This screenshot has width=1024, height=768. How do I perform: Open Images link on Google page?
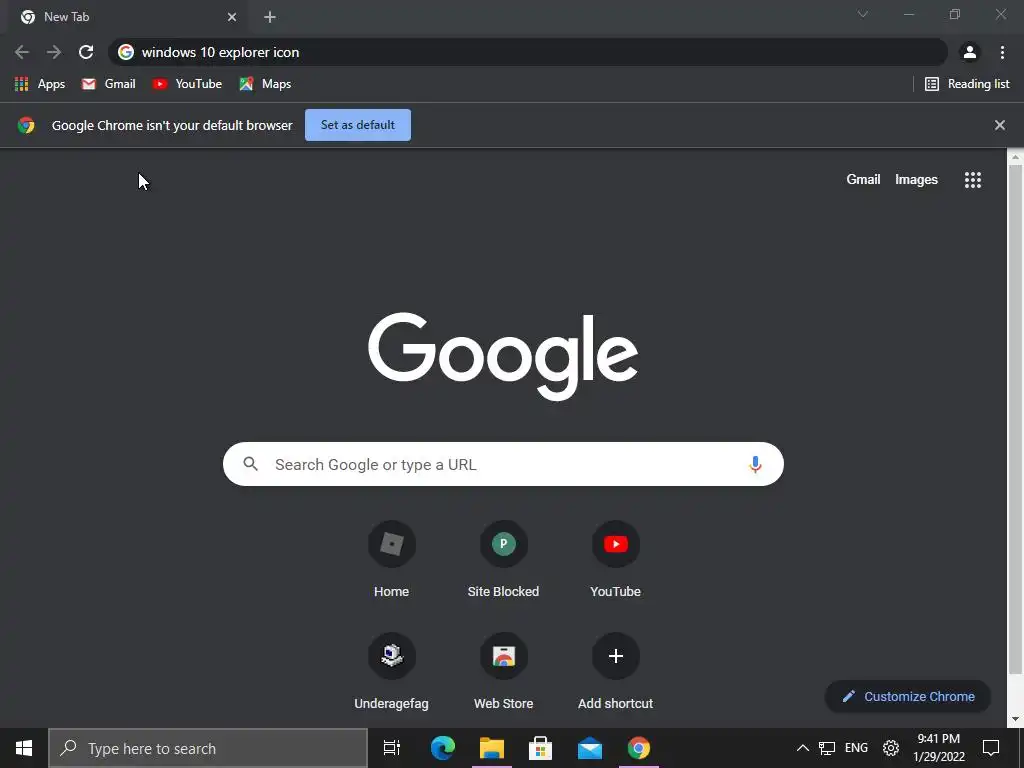point(916,180)
